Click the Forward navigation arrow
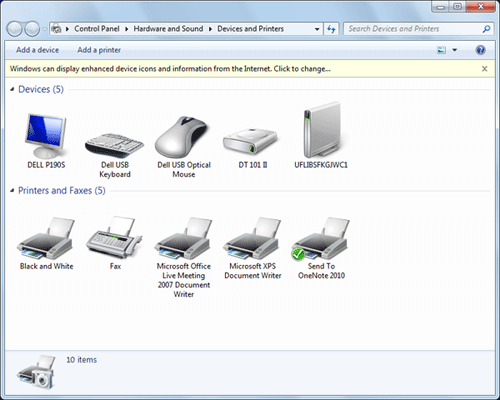The width and height of the screenshot is (500, 400). point(32,29)
